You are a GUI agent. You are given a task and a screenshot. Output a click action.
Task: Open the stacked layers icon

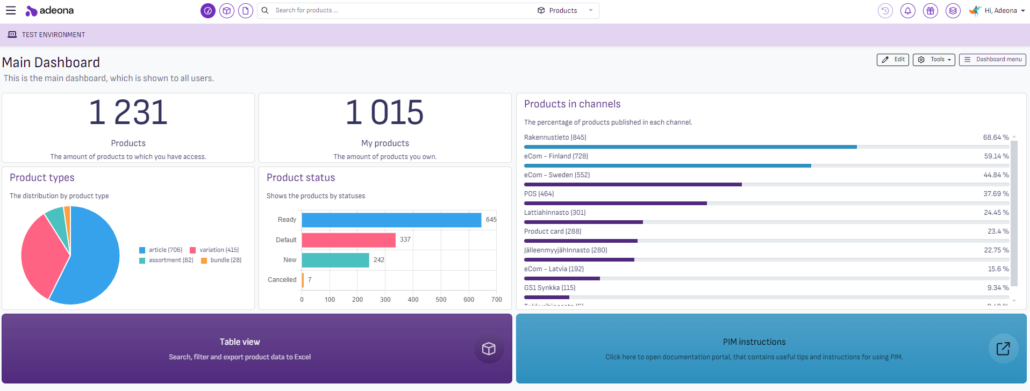pyautogui.click(x=952, y=11)
